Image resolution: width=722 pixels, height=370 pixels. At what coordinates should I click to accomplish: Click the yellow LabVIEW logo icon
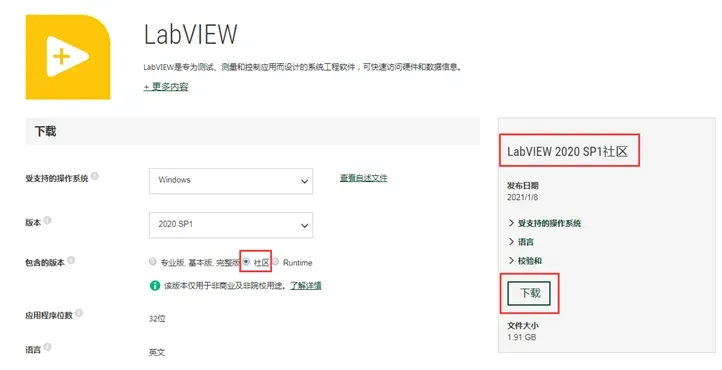(68, 57)
